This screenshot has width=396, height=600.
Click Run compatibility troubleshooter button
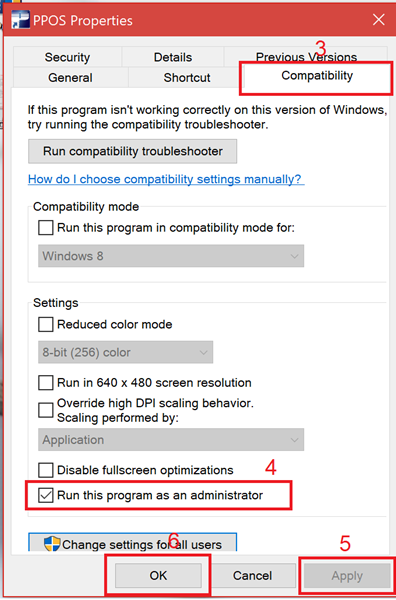pos(133,151)
